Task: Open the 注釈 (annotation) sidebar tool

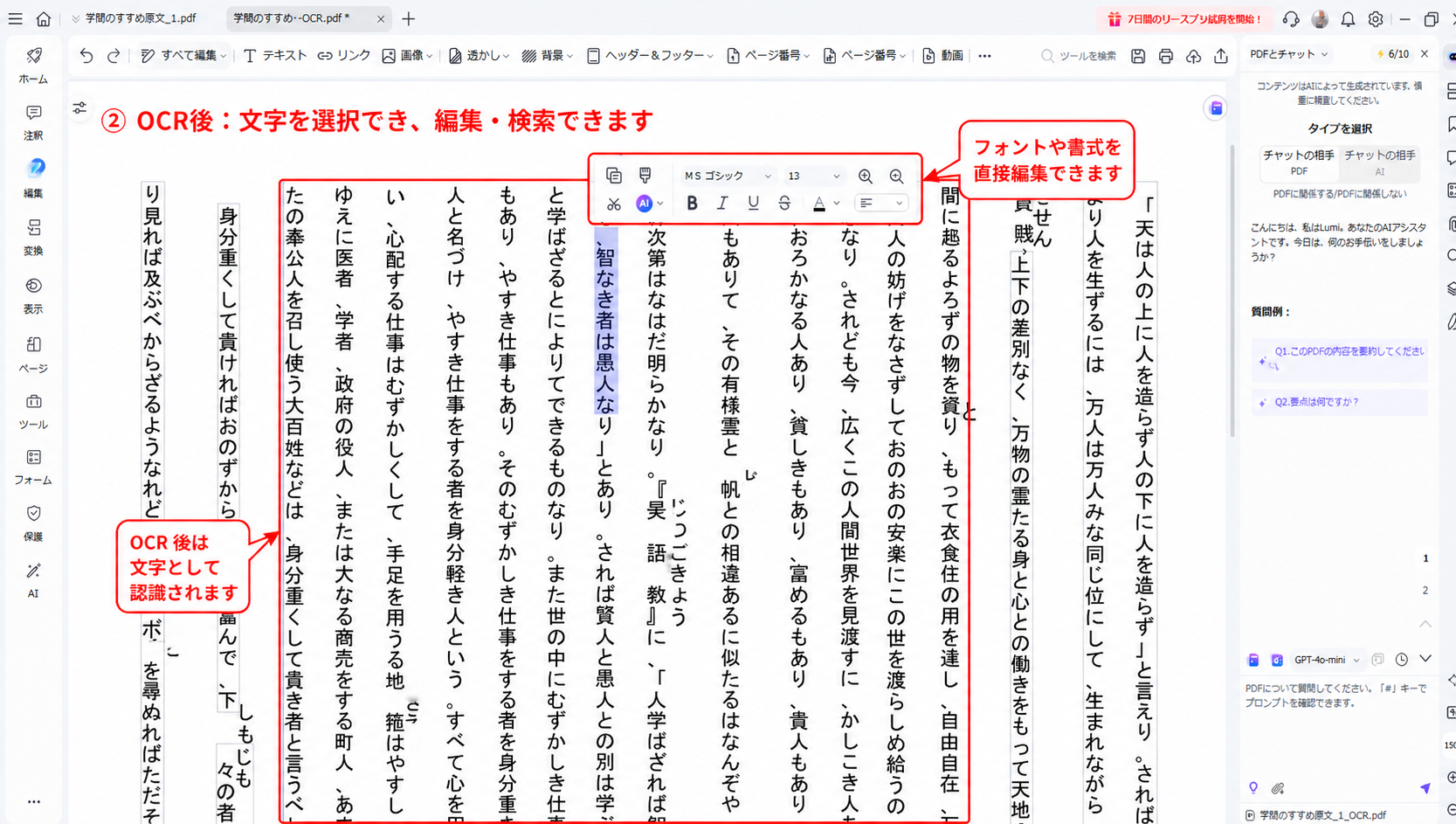Action: tap(33, 122)
